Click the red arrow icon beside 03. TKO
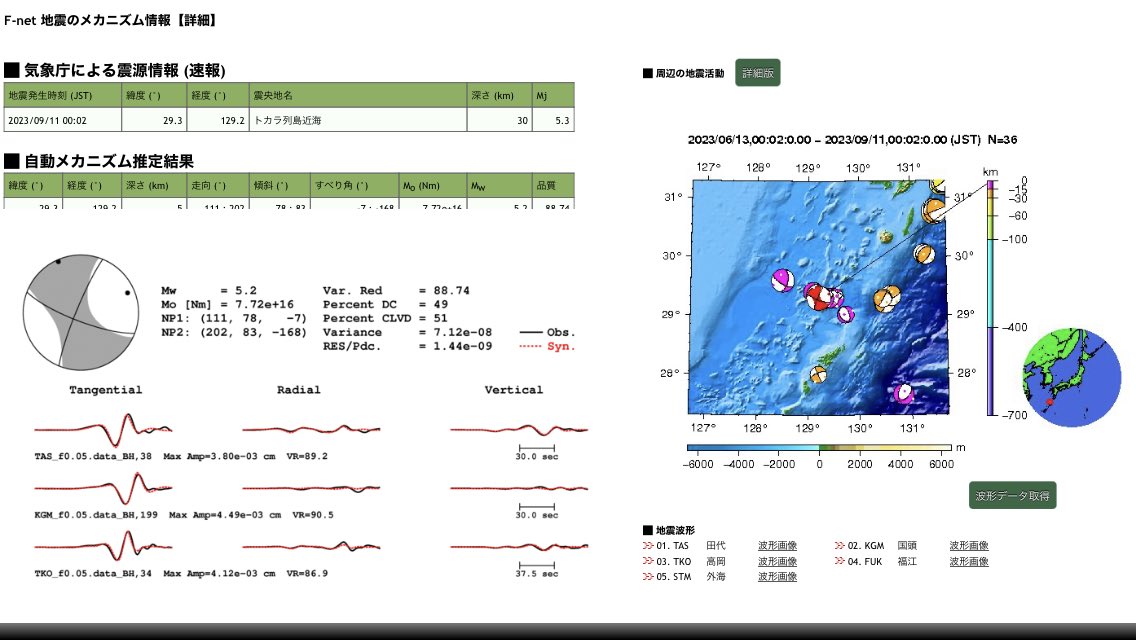 coord(648,561)
